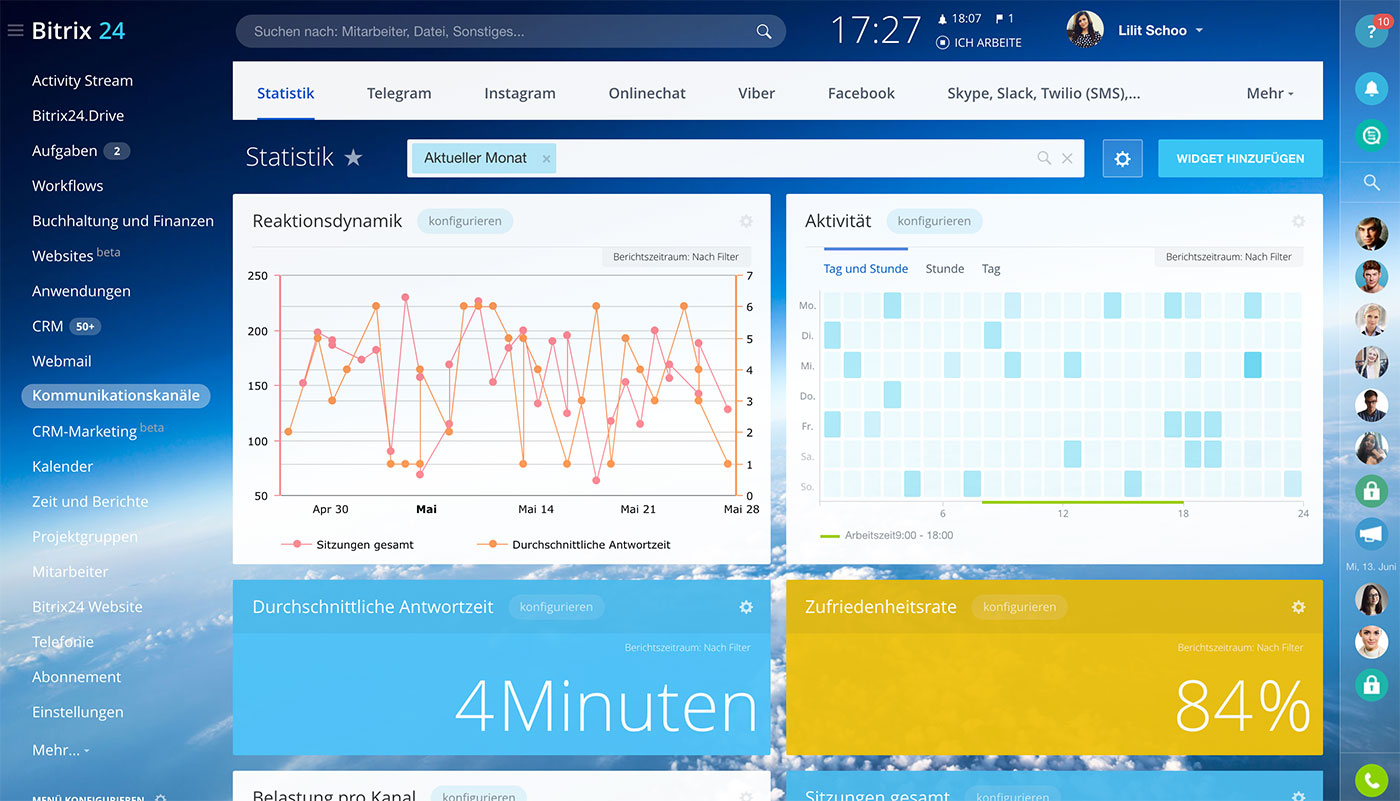
Task: Switch to the Telegram tab
Action: tap(399, 93)
